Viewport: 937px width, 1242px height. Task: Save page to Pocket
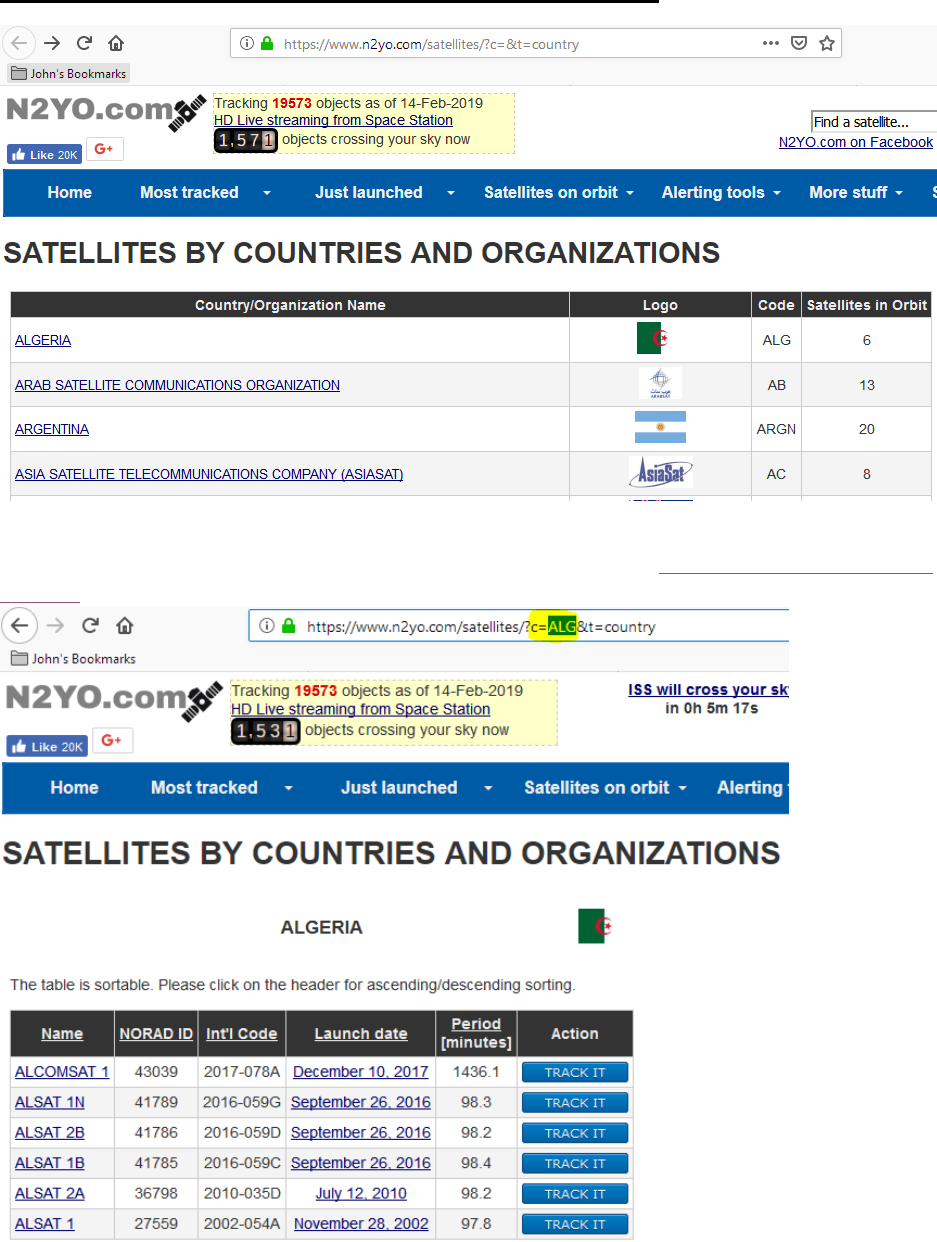pyautogui.click(x=799, y=43)
